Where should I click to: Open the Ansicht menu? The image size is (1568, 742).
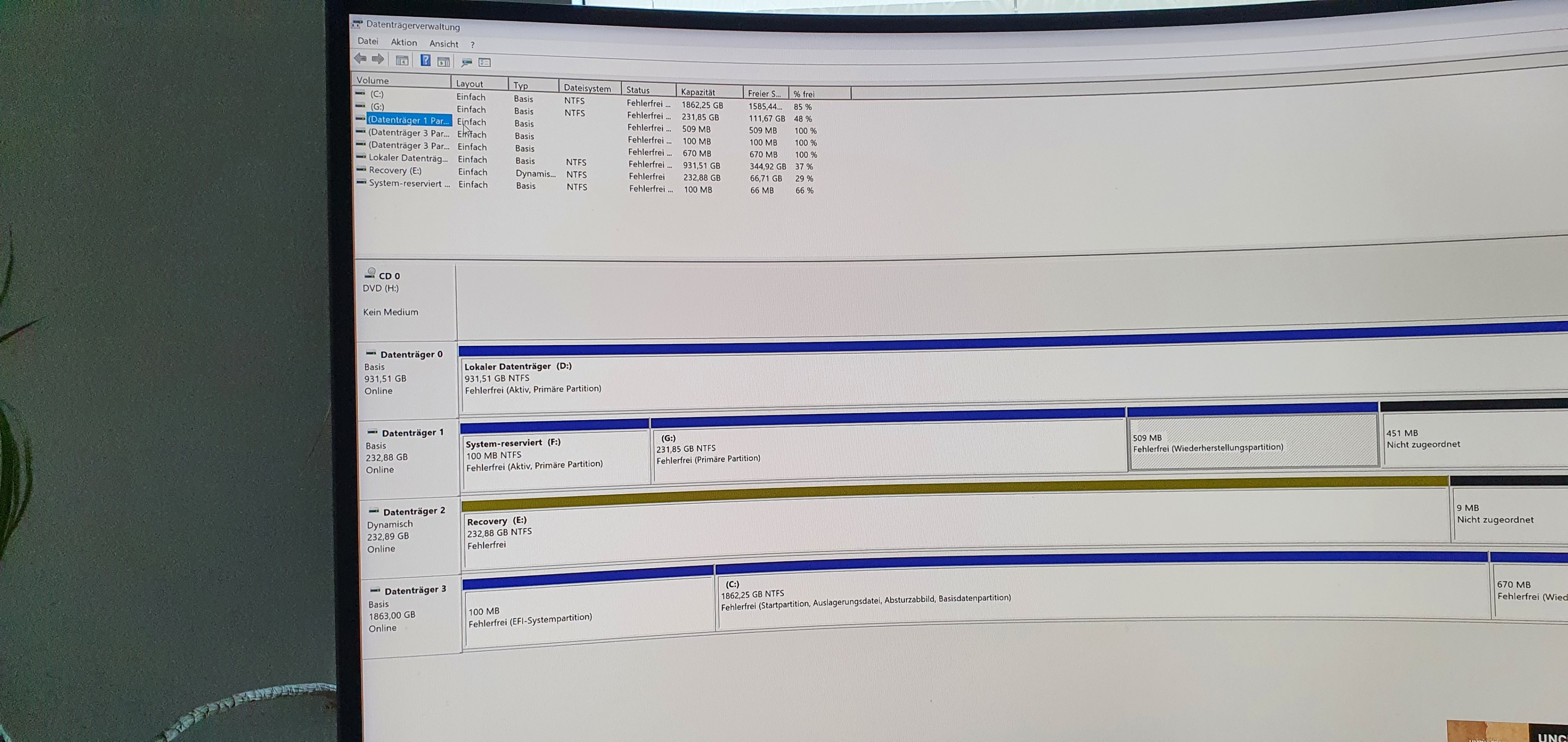point(444,44)
